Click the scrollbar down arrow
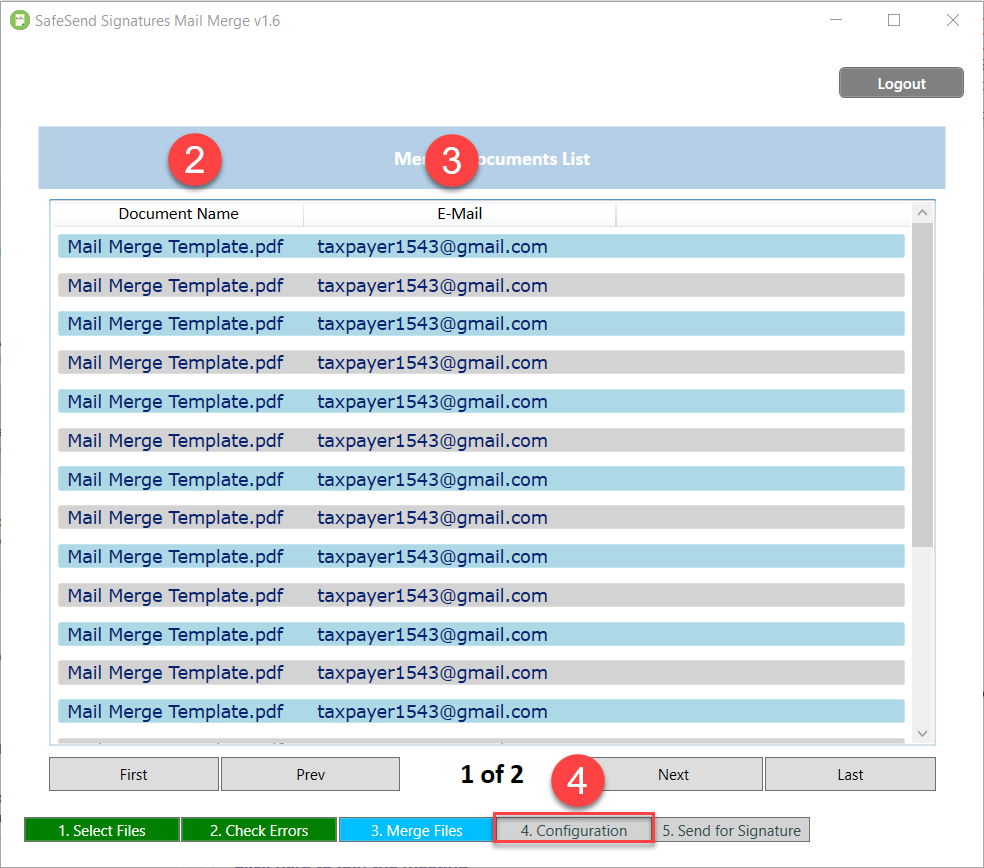This screenshot has width=984, height=868. [x=922, y=733]
